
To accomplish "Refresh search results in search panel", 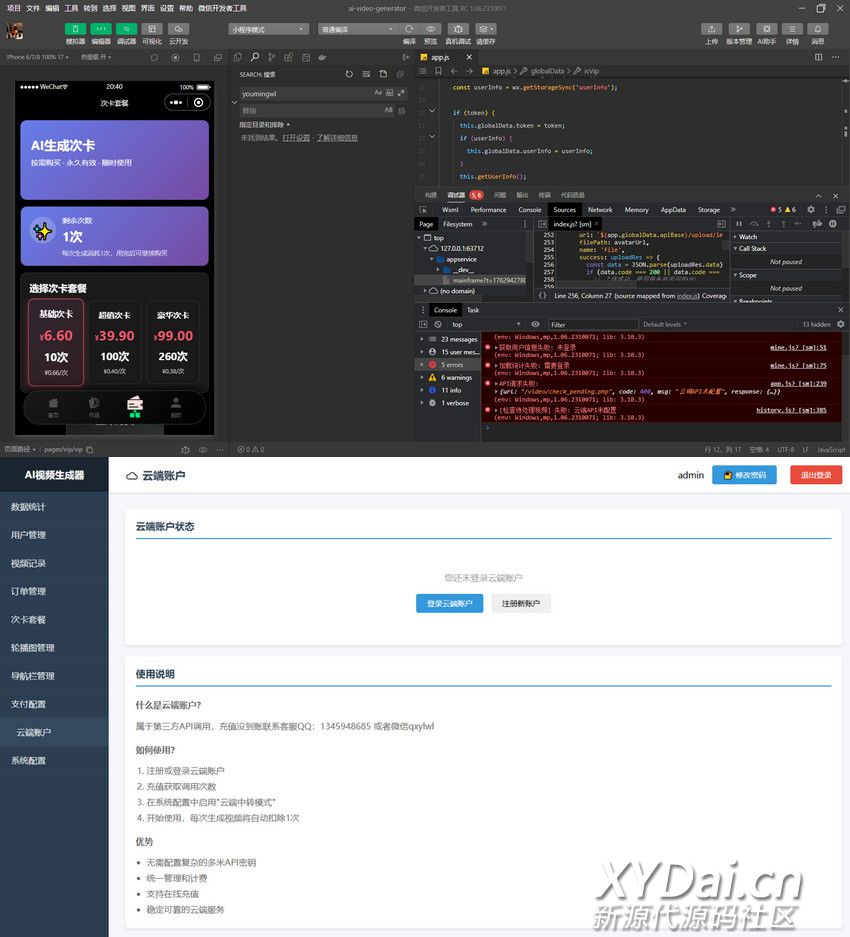I will 349,74.
